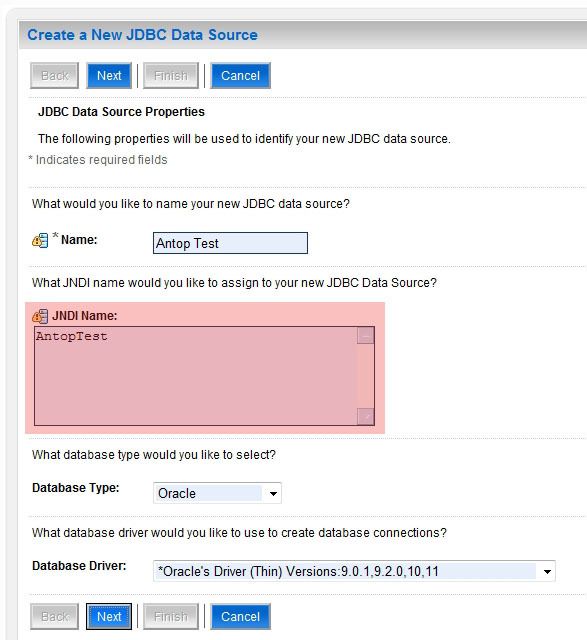Click the 'Database Driver:' label
The width and height of the screenshot is (587, 640).
[x=79, y=566]
